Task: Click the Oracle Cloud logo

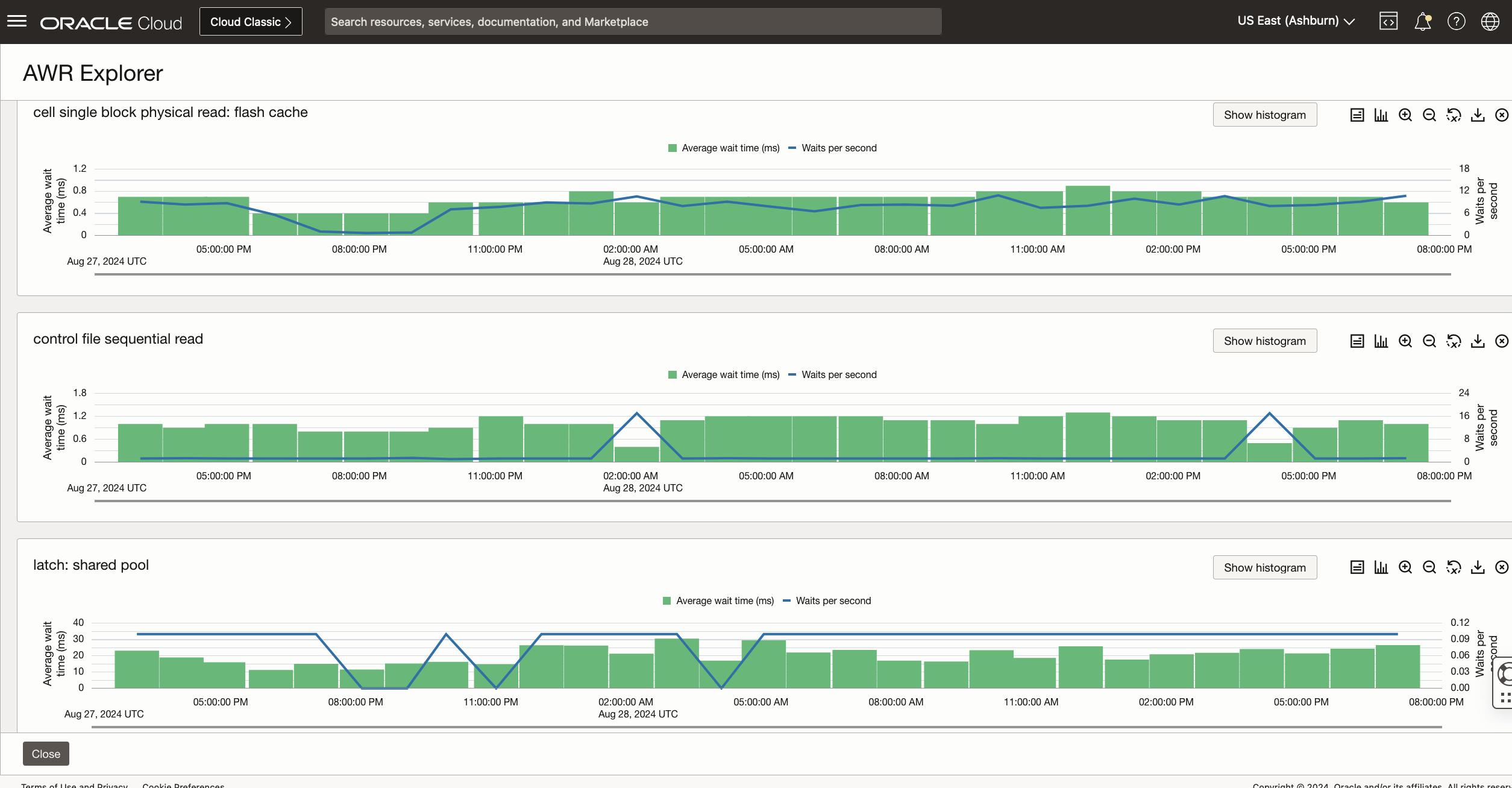Action: [110, 22]
